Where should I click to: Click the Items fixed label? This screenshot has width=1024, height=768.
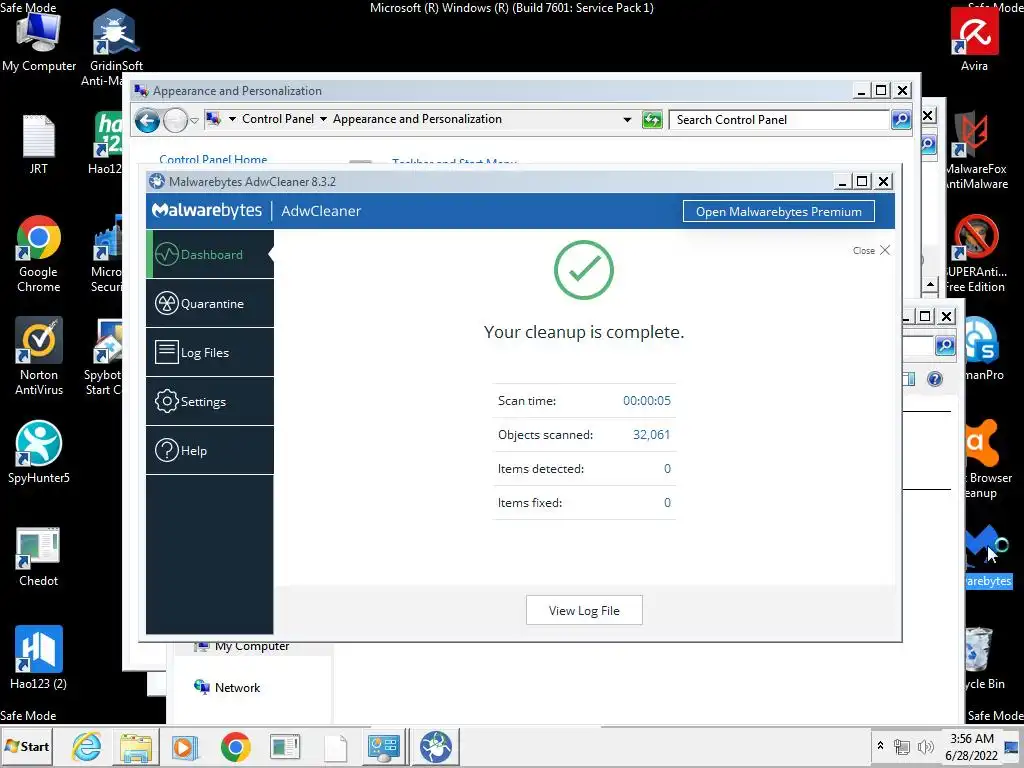point(530,502)
